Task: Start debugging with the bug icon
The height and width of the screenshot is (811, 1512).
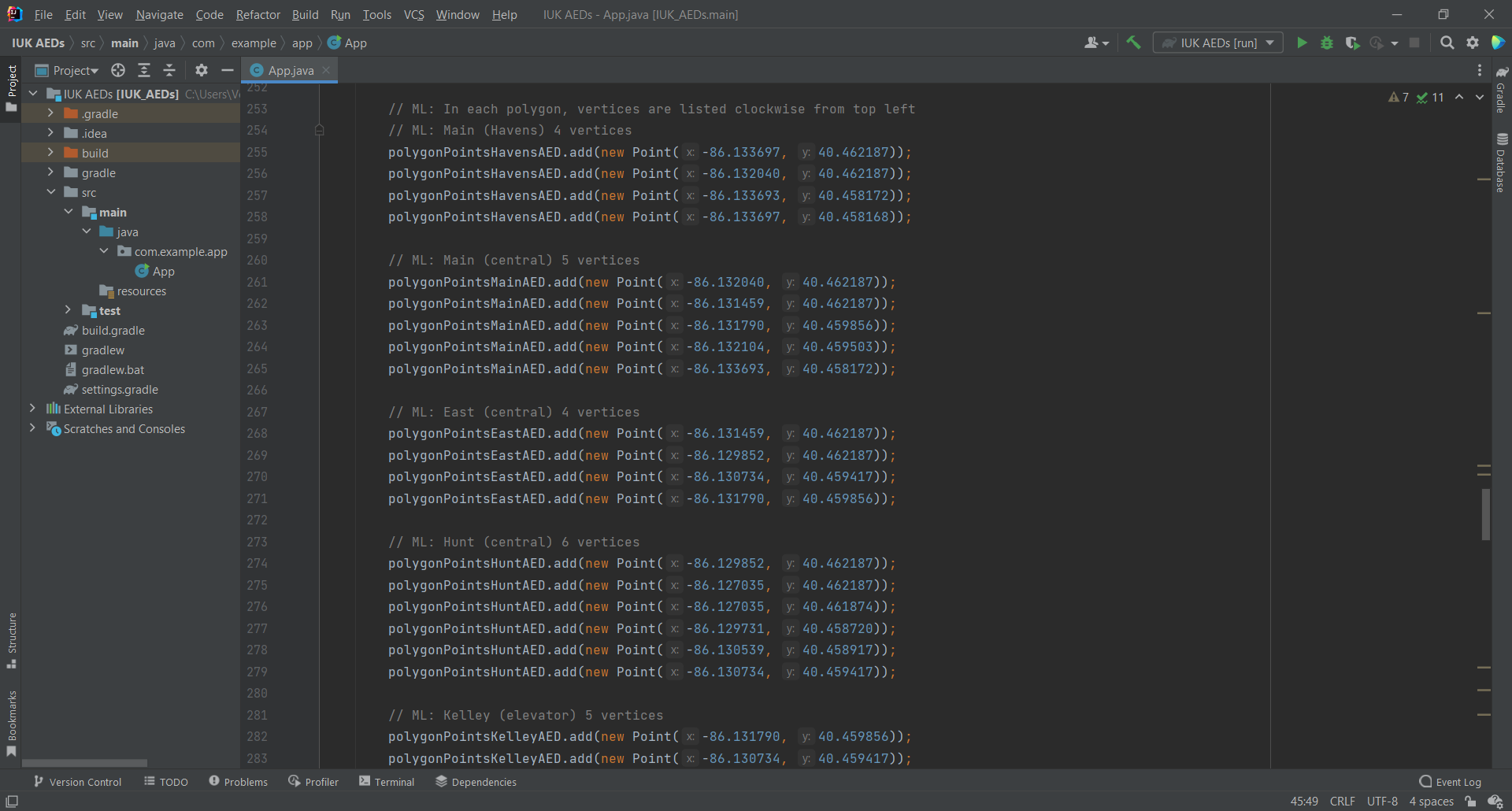Action: click(1327, 43)
